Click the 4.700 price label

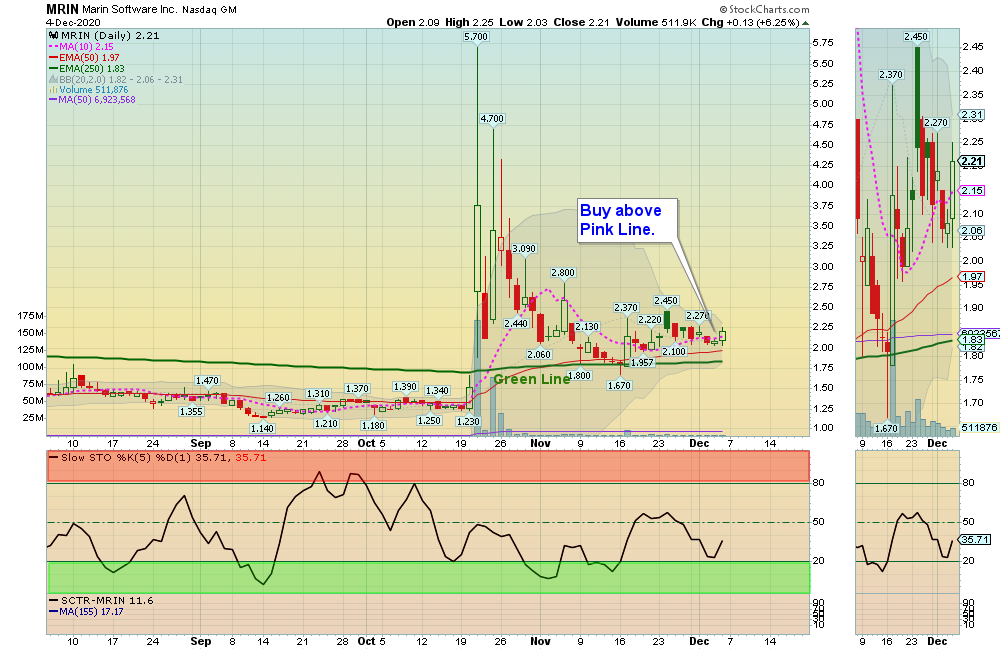pos(492,119)
